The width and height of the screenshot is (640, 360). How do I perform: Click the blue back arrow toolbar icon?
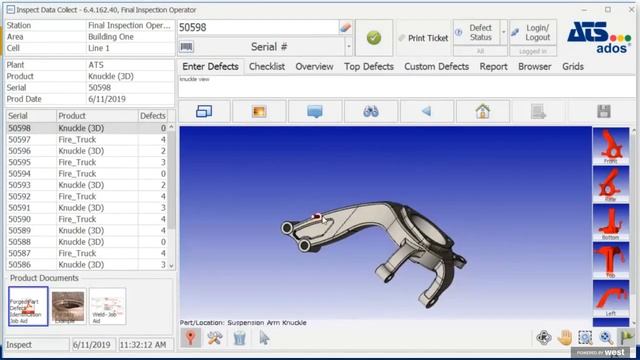[427, 111]
